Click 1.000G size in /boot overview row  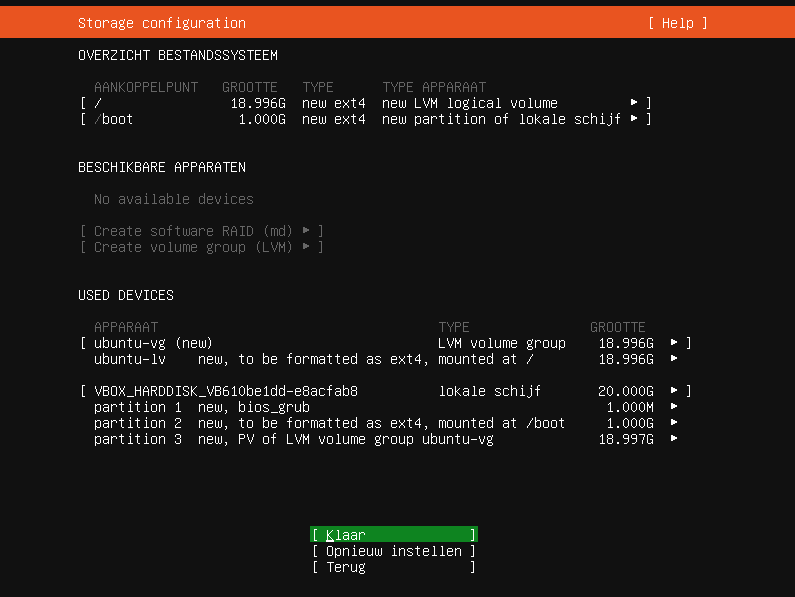click(x=262, y=119)
